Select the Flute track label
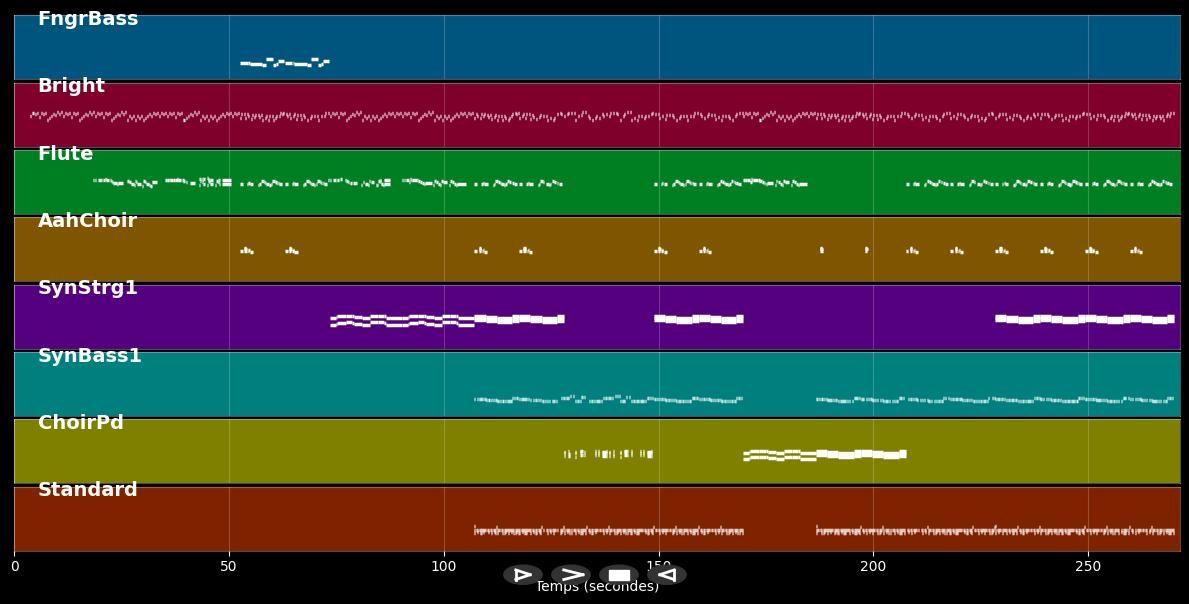This screenshot has width=1189, height=604. [x=65, y=153]
